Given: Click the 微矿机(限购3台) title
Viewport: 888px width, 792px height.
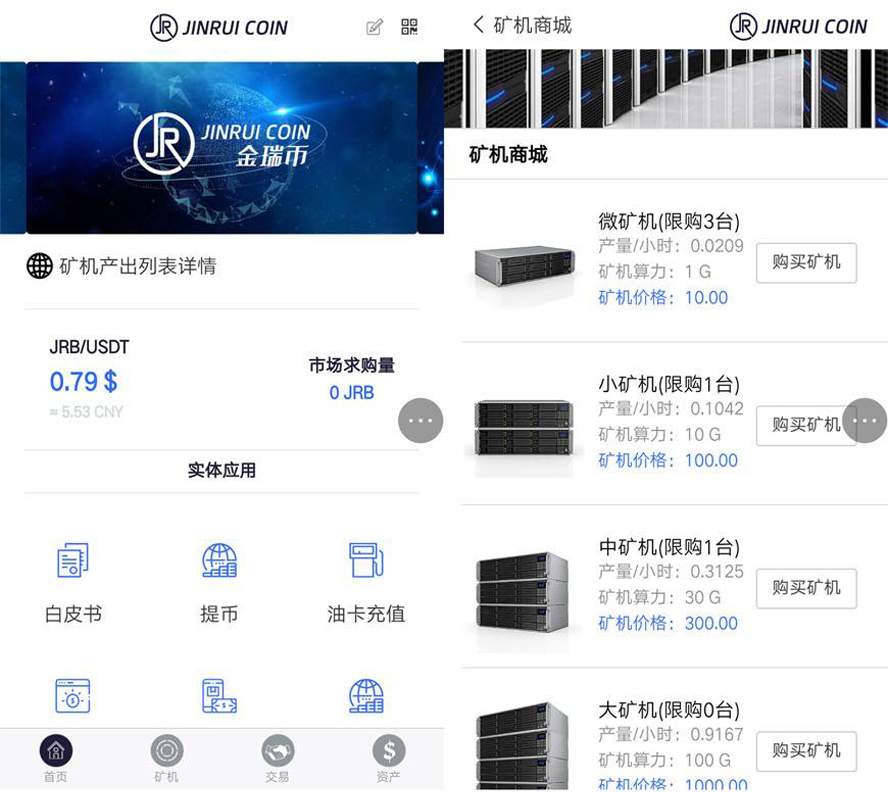Looking at the screenshot, I should (x=669, y=221).
